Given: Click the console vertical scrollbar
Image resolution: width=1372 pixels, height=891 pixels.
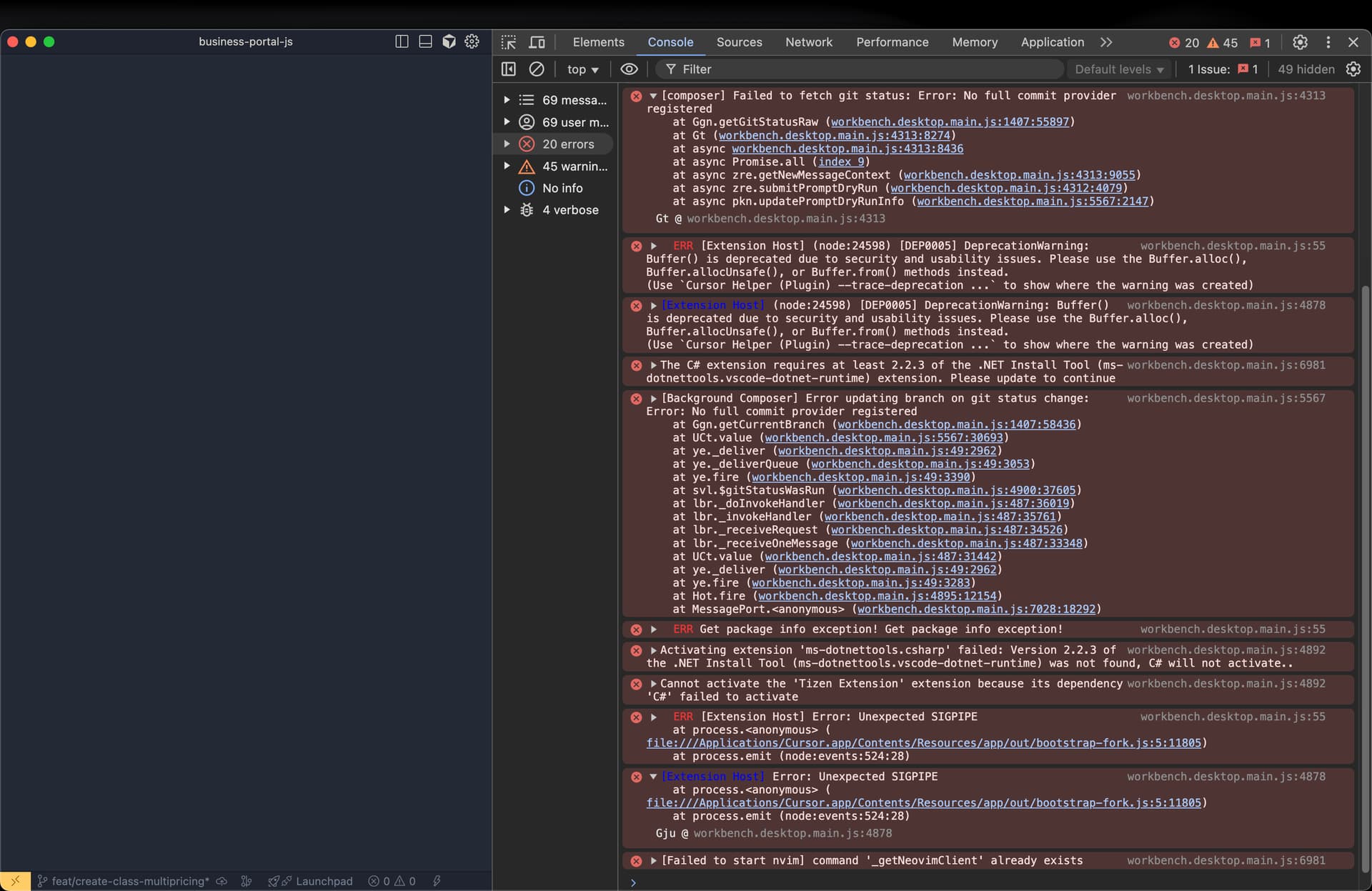Looking at the screenshot, I should [x=1366, y=572].
